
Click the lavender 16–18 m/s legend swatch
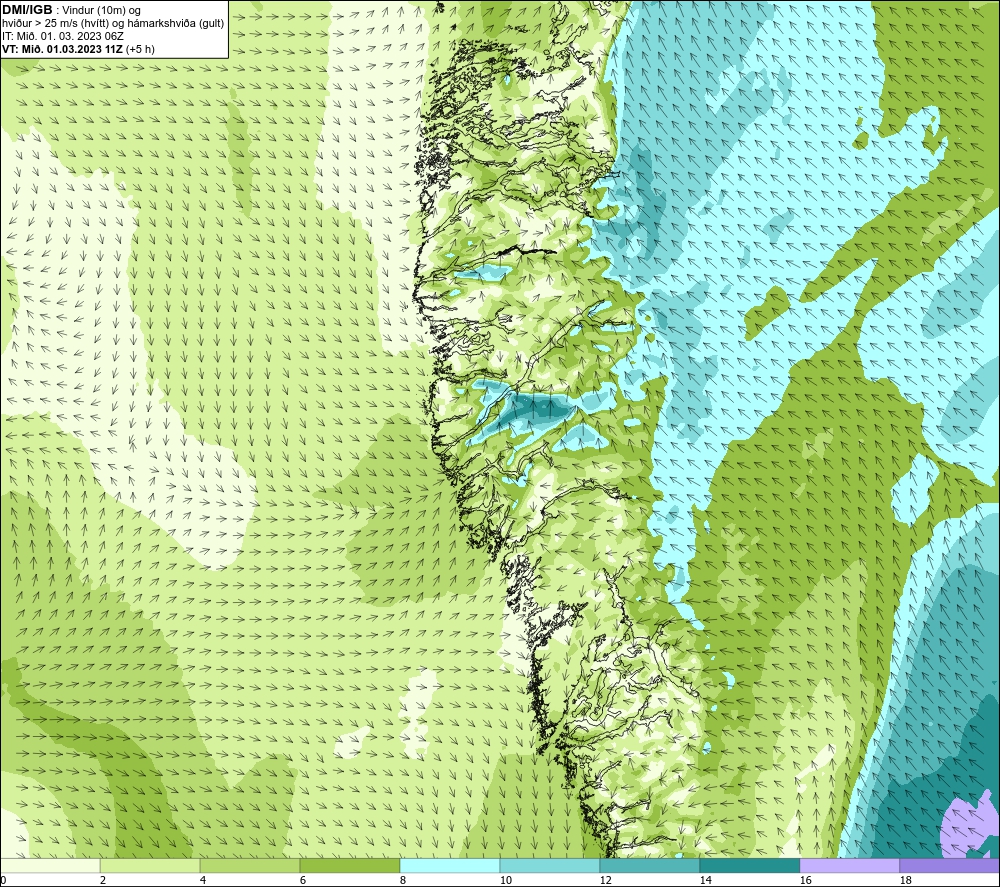tap(849, 865)
